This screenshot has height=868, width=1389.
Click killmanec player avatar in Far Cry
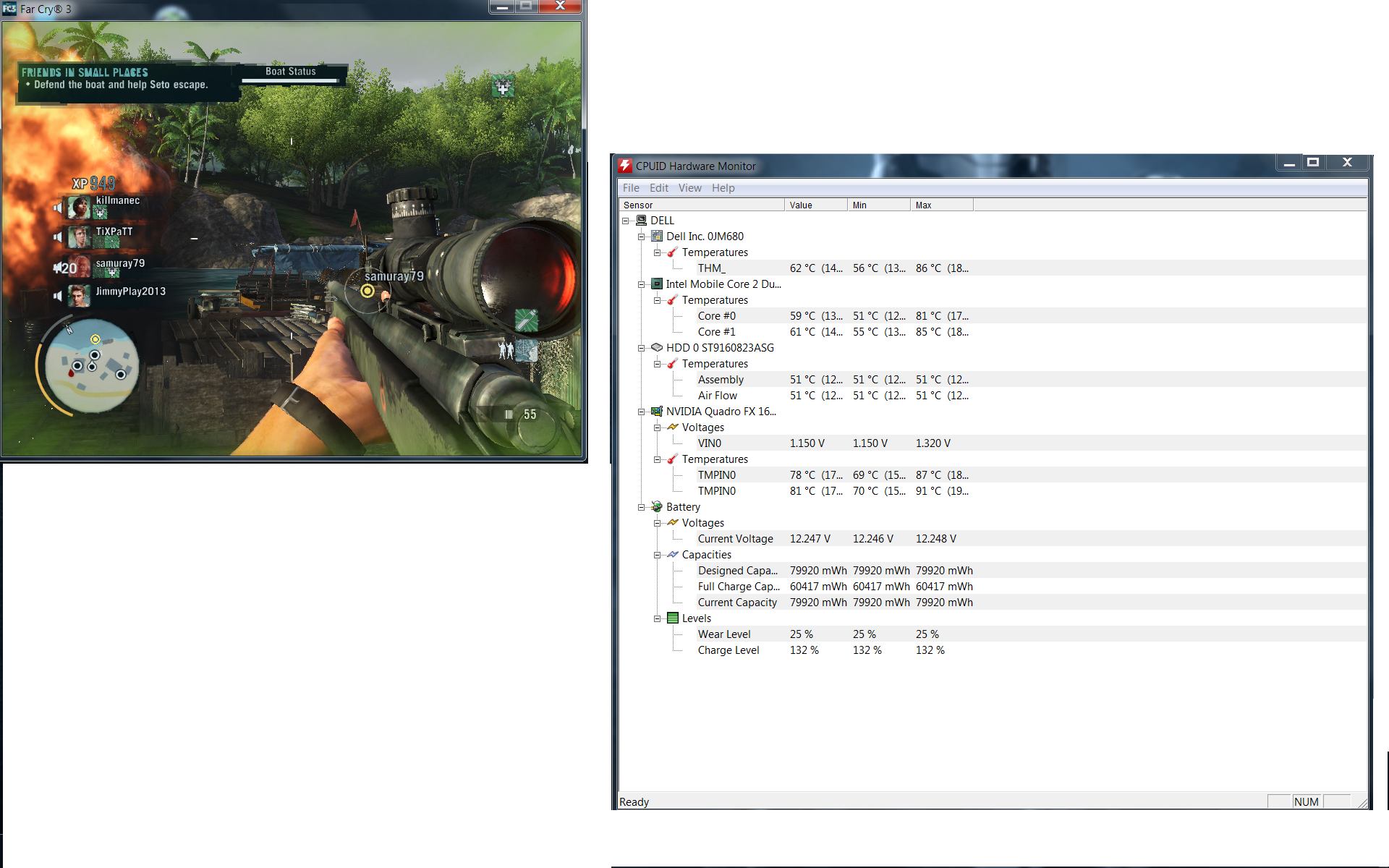point(79,208)
